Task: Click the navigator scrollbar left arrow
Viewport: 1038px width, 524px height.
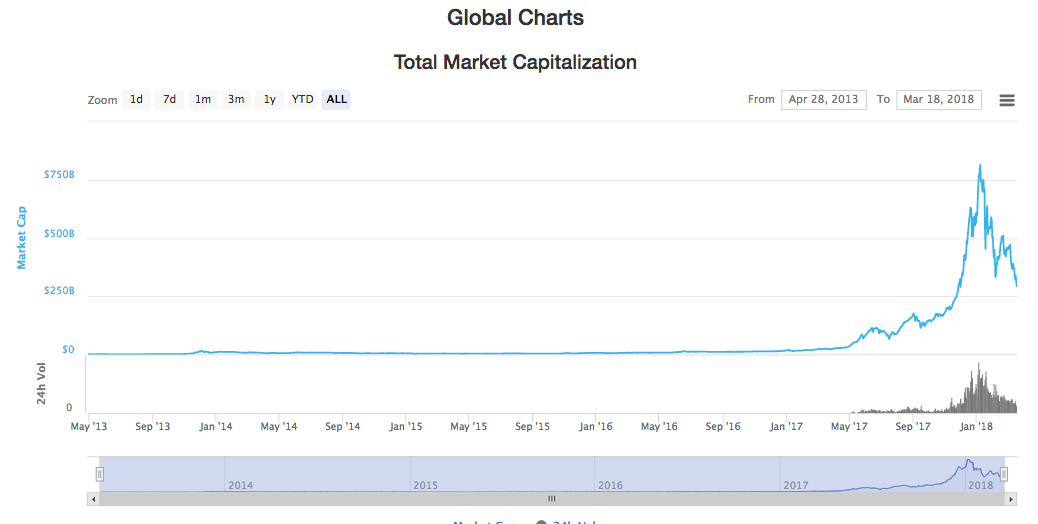Action: point(94,498)
